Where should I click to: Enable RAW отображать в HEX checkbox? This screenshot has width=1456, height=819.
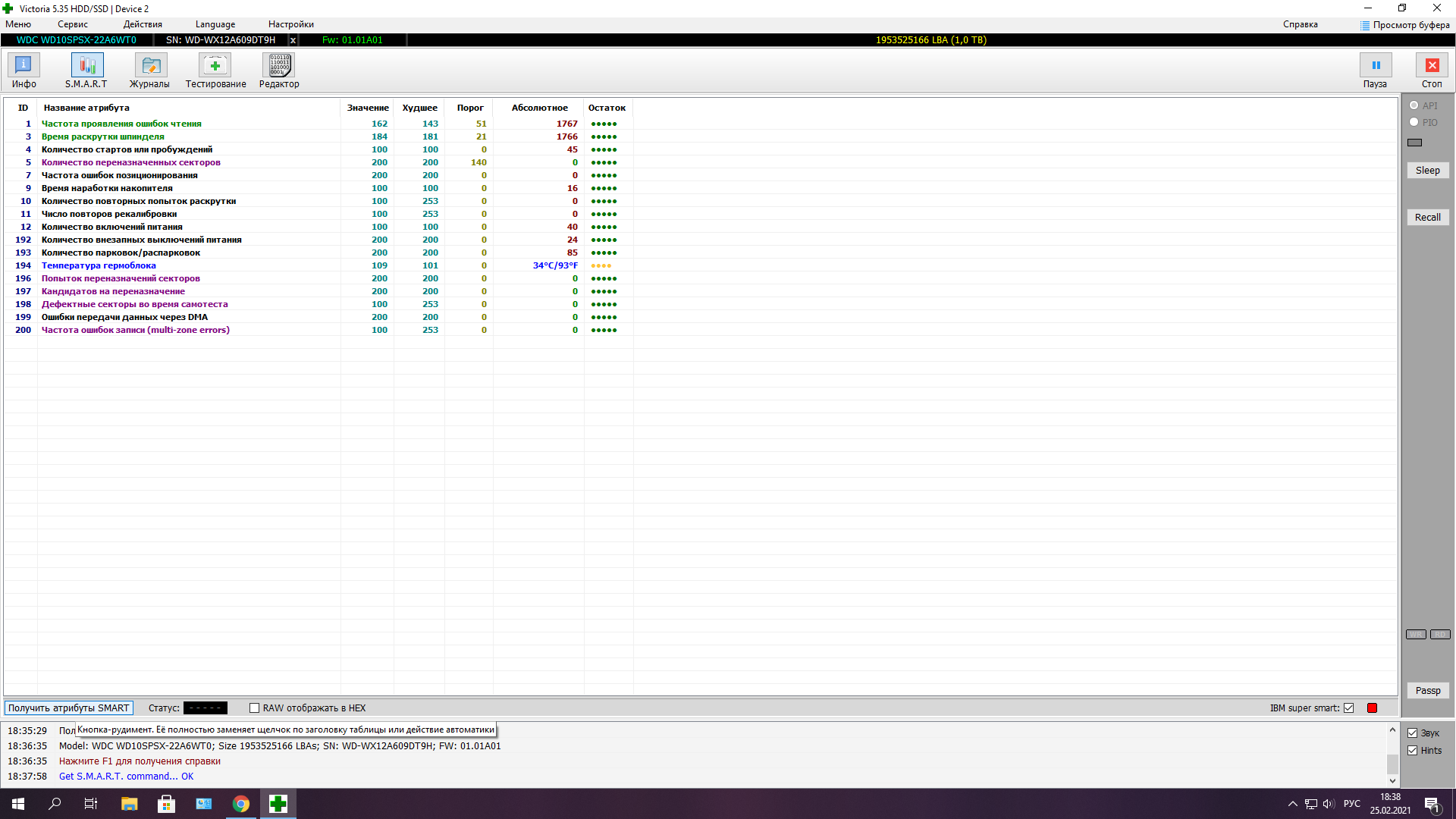pos(255,708)
